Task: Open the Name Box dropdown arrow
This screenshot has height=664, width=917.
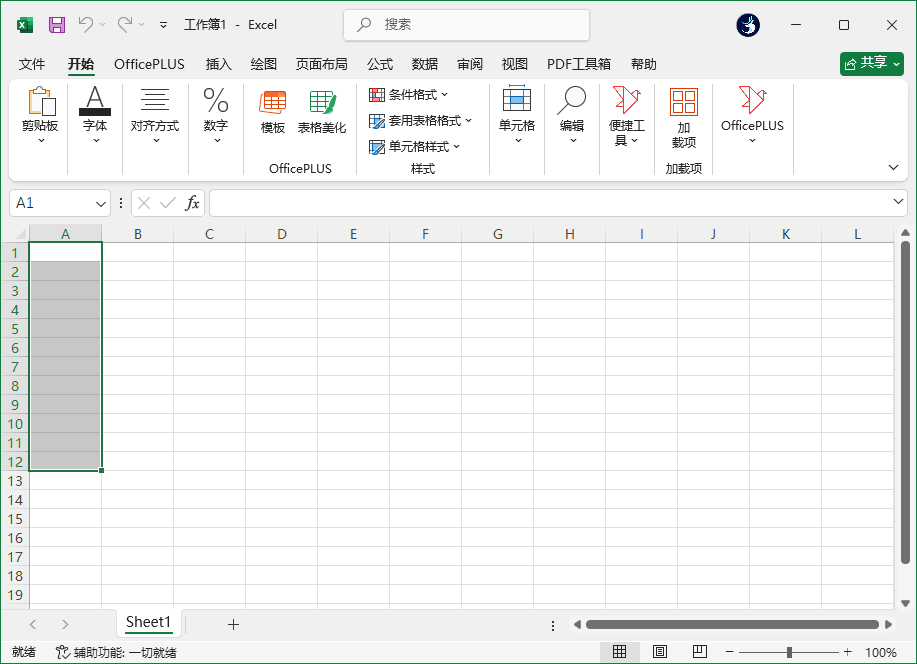Action: coord(100,203)
